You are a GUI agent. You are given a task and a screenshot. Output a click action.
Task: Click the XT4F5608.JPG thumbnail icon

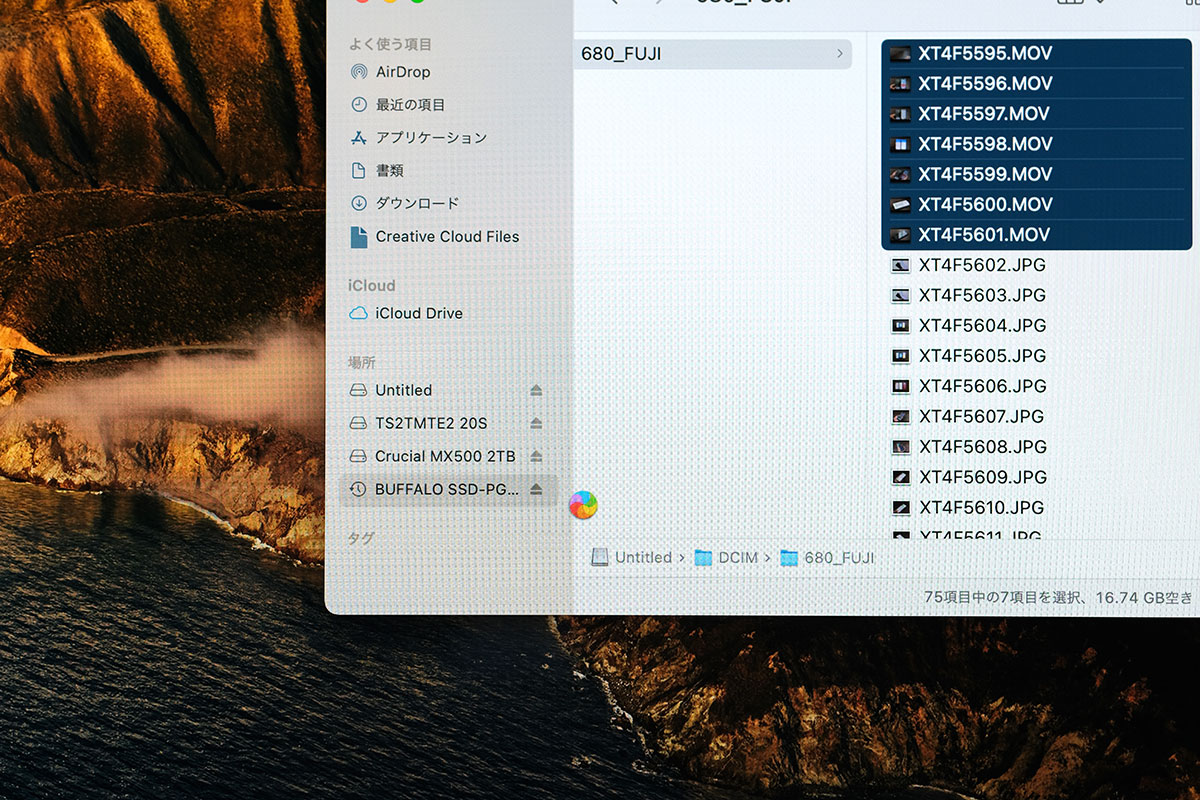pyautogui.click(x=900, y=446)
